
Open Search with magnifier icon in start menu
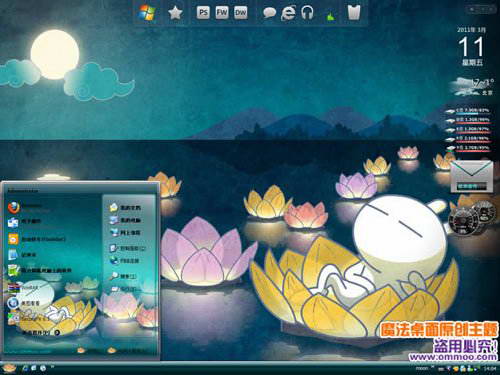(123, 276)
